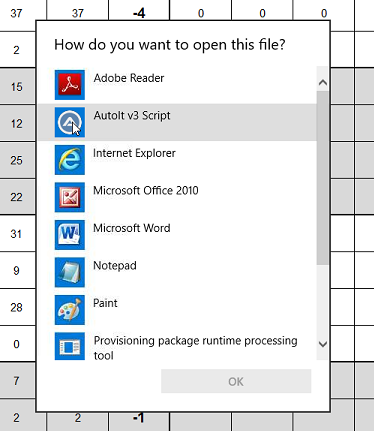The image size is (374, 431).
Task: Click the scroll up arrow in the app list
Action: (323, 82)
